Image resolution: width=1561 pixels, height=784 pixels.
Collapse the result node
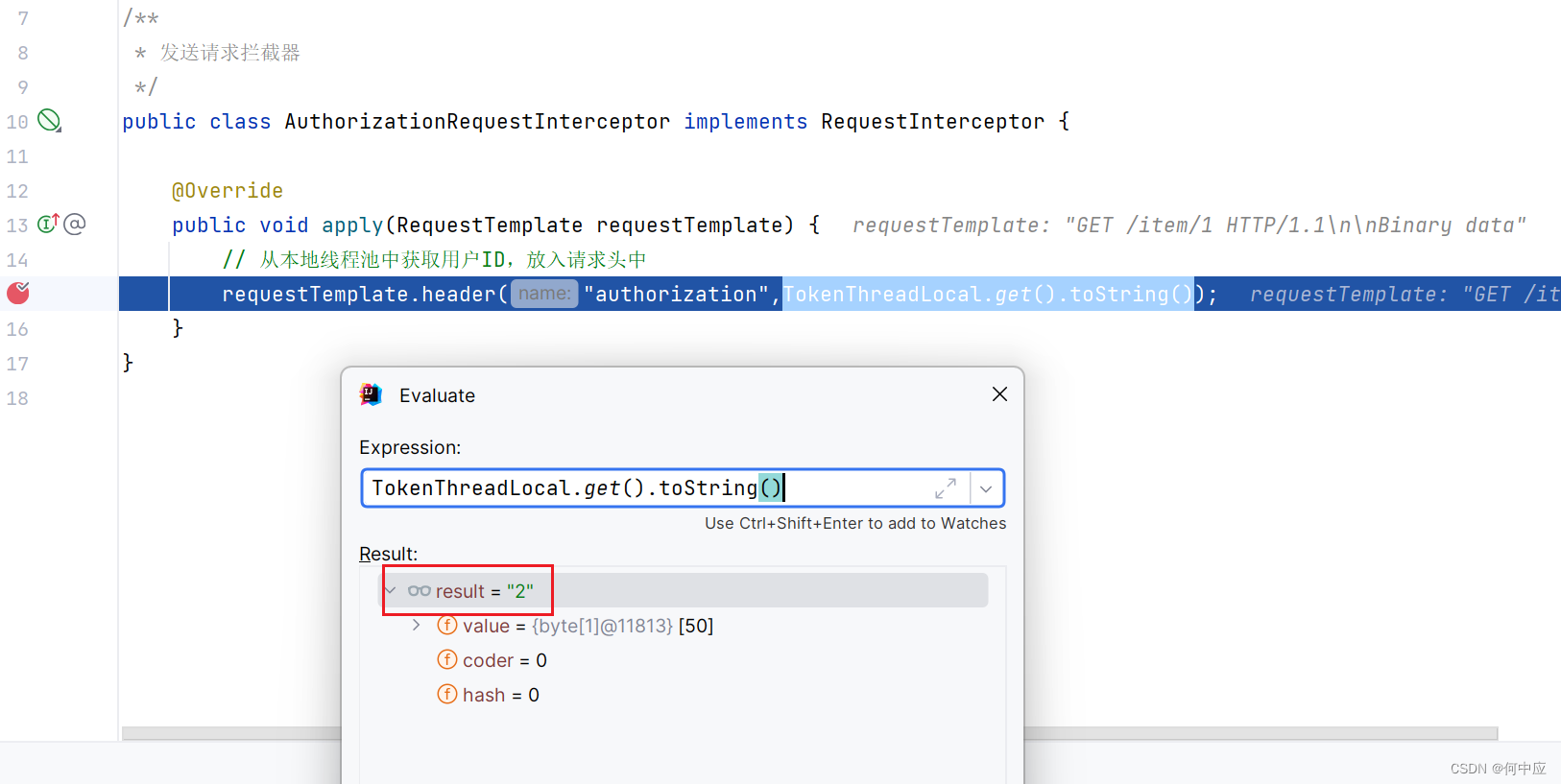pos(391,590)
